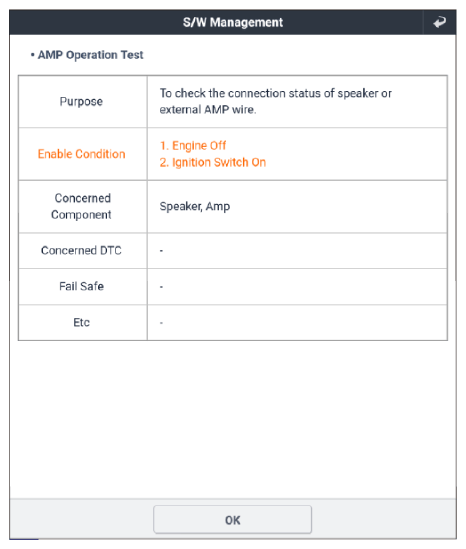The width and height of the screenshot is (466, 549).
Task: Click the empty area below the table
Action: coord(233,419)
